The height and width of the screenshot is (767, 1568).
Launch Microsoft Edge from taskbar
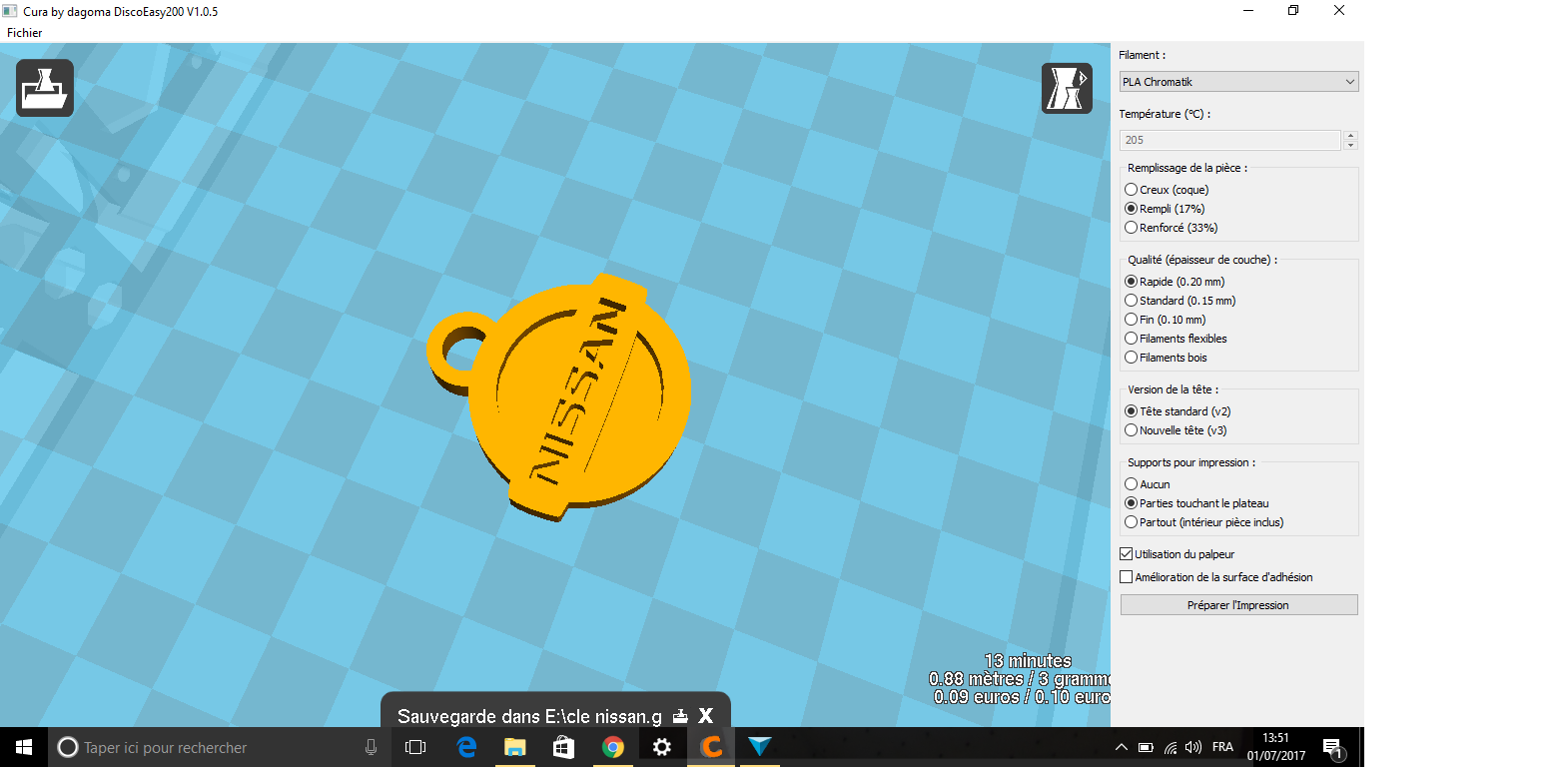[x=466, y=747]
